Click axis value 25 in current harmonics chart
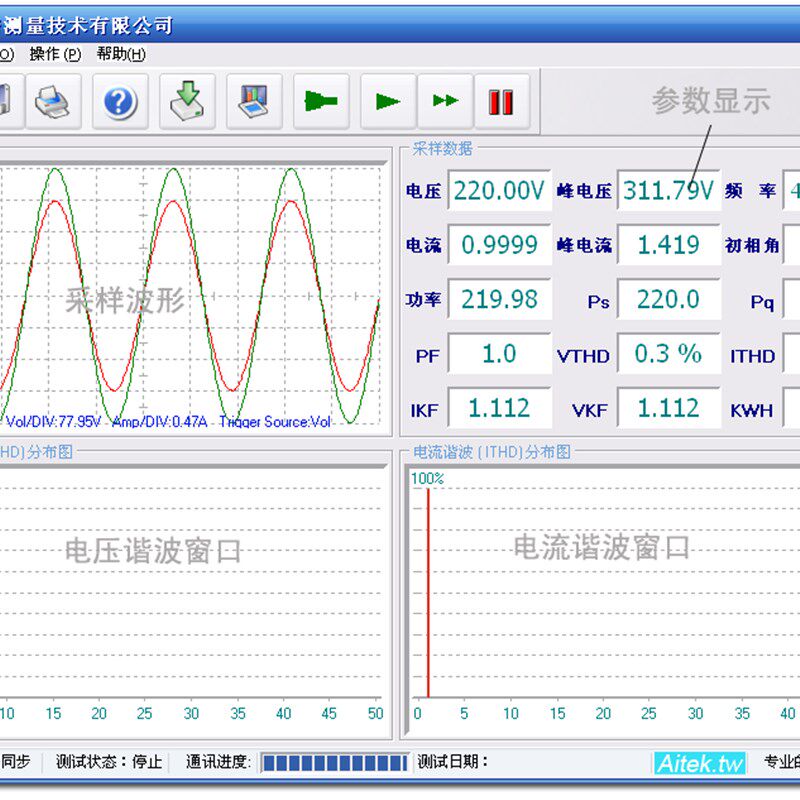 coord(649,713)
